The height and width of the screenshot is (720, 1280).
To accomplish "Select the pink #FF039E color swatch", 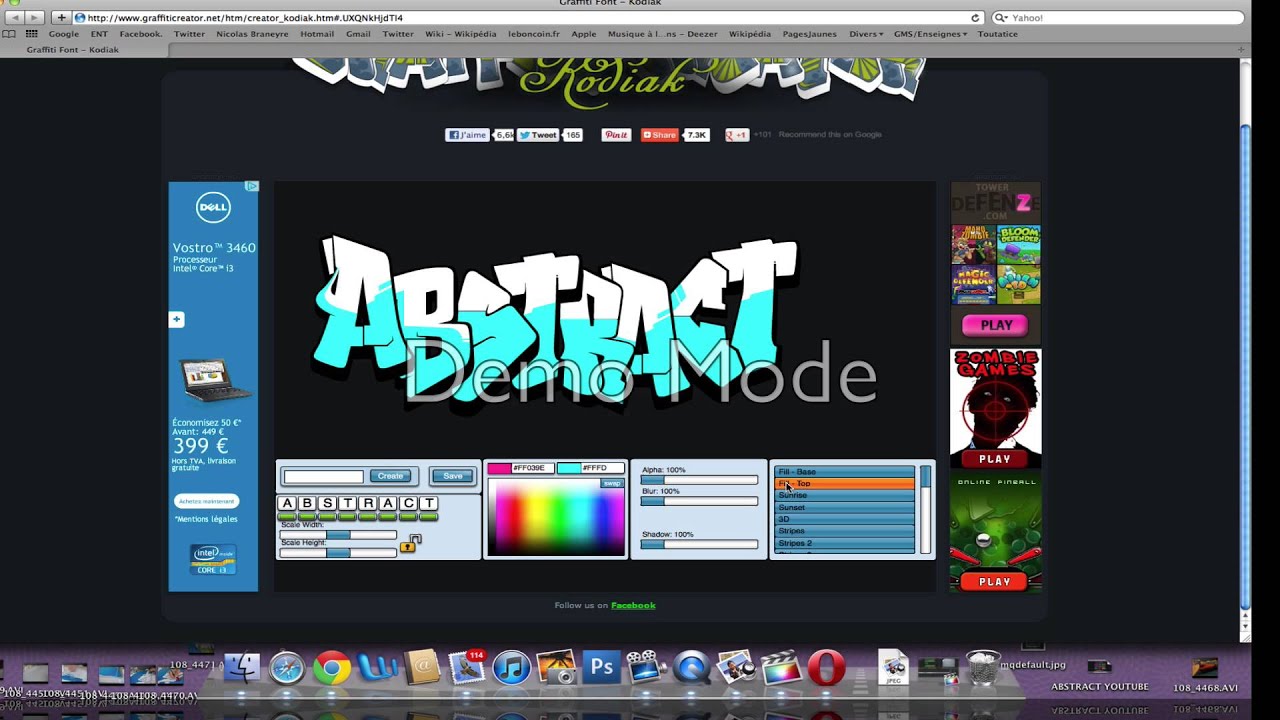I will pyautogui.click(x=499, y=468).
